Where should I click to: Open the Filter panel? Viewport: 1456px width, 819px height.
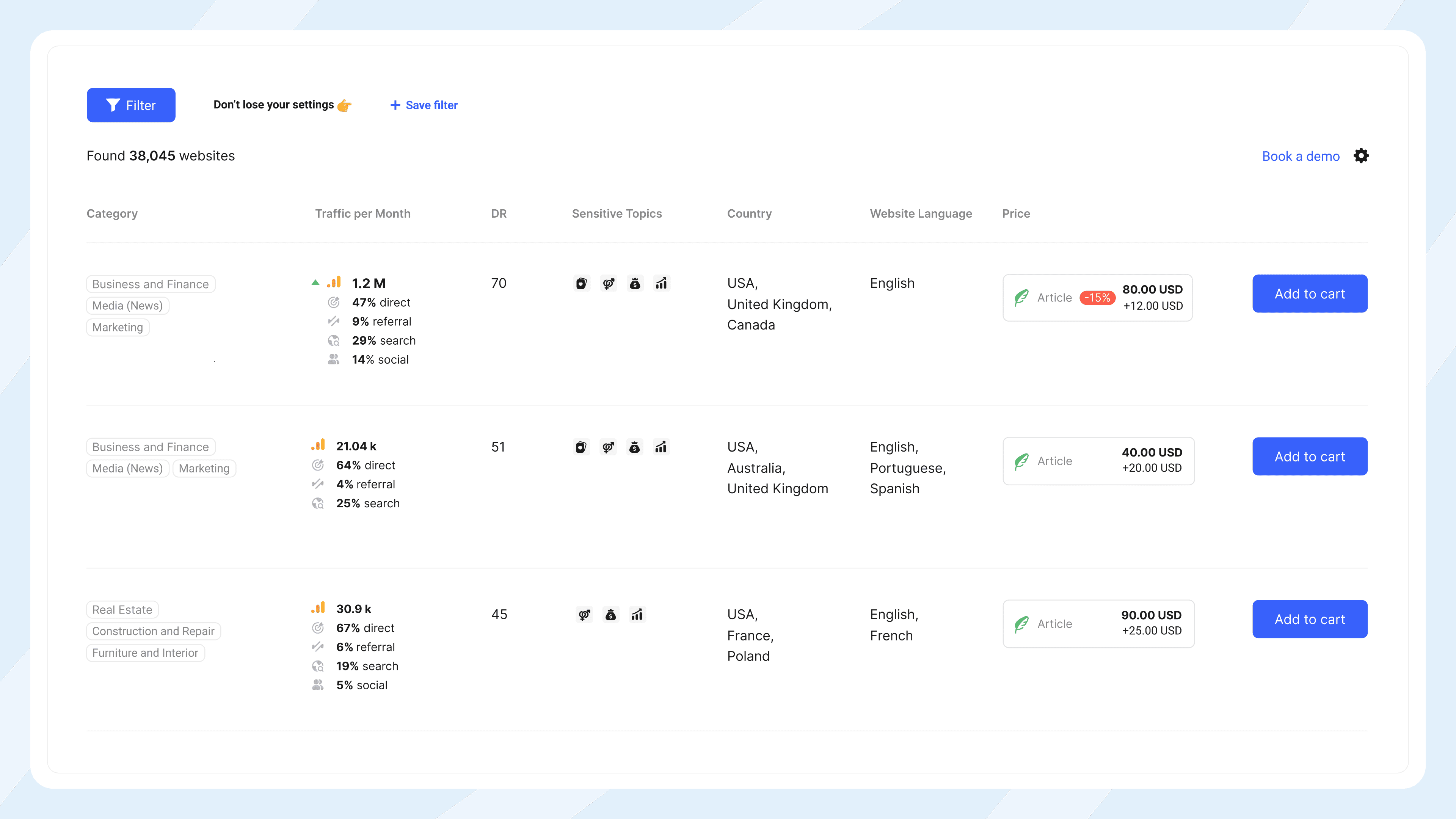130,105
